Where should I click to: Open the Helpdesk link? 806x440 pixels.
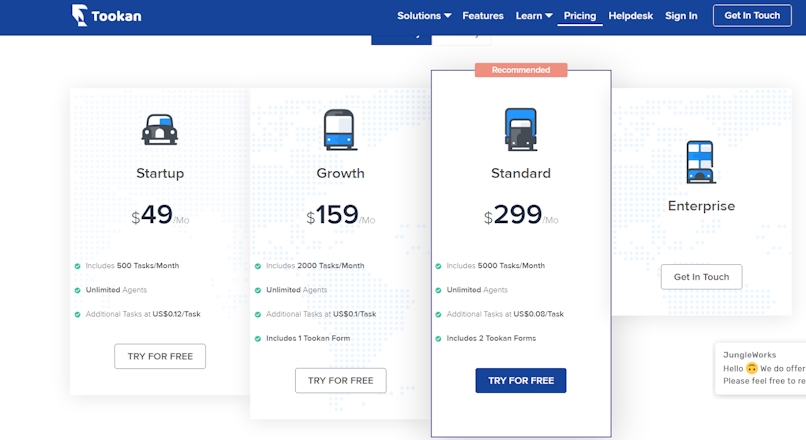[631, 16]
